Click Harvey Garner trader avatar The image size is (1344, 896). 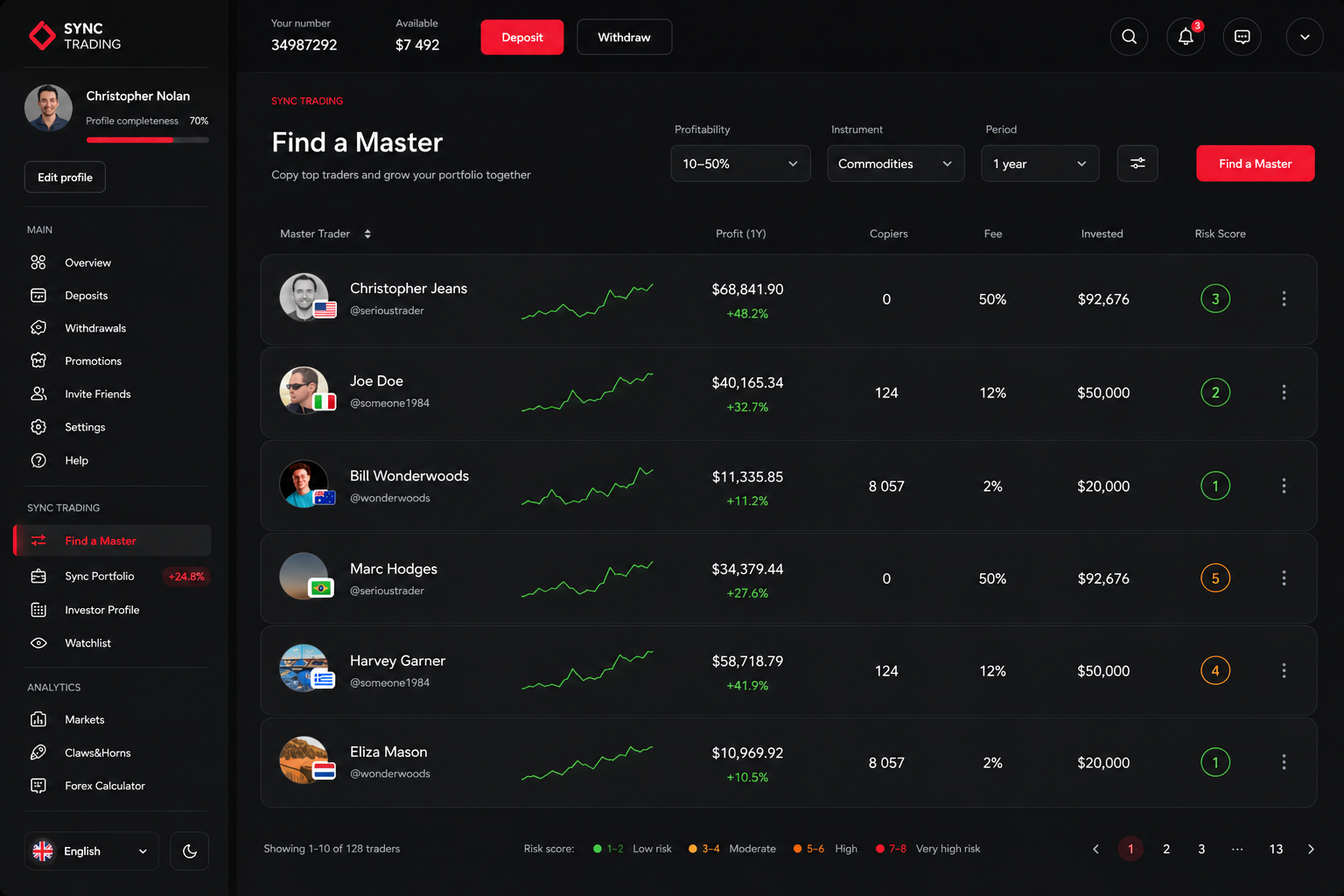point(304,668)
